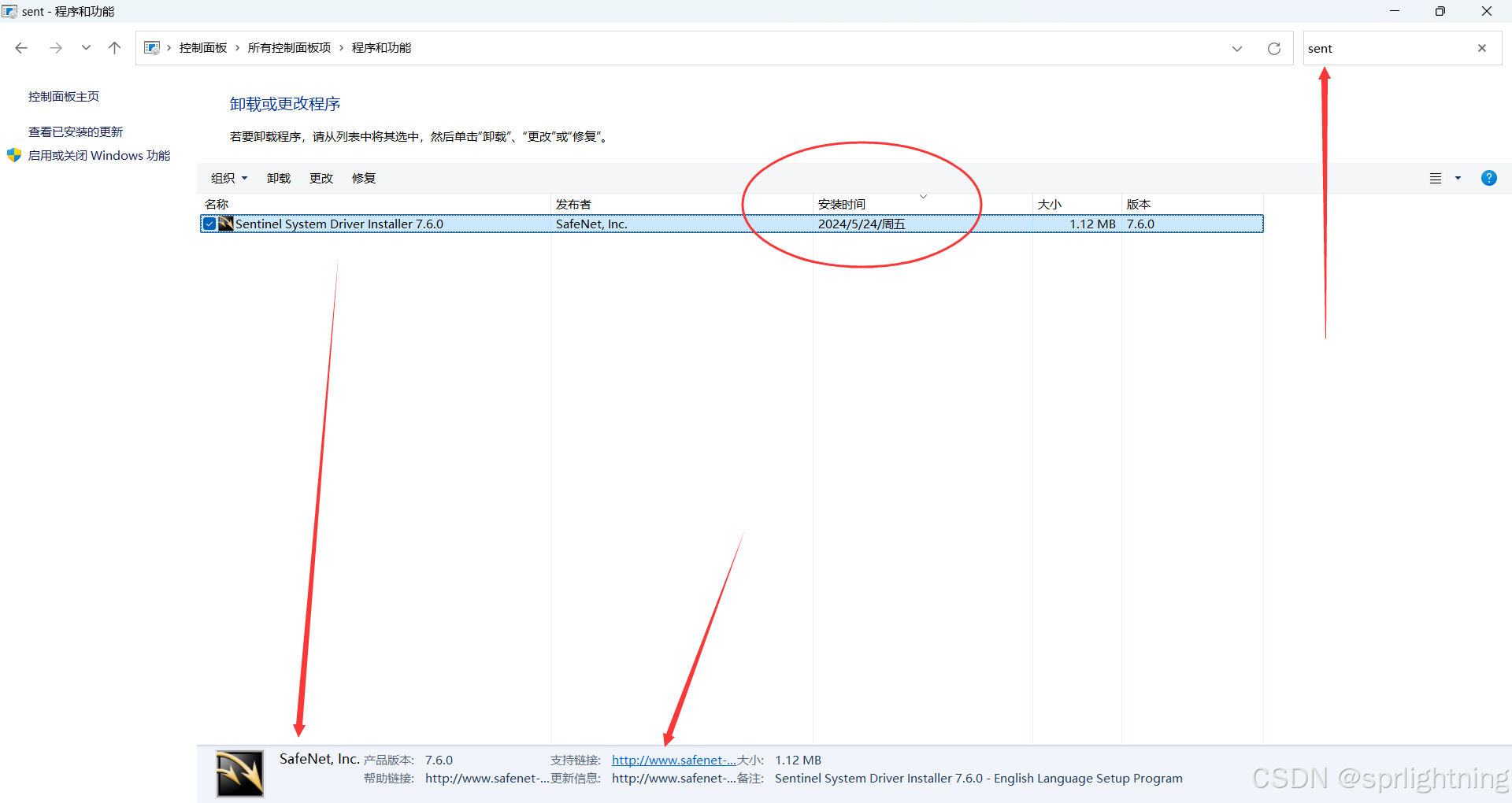Refresh the programs list
The width and height of the screenshot is (1512, 803).
(1273, 49)
